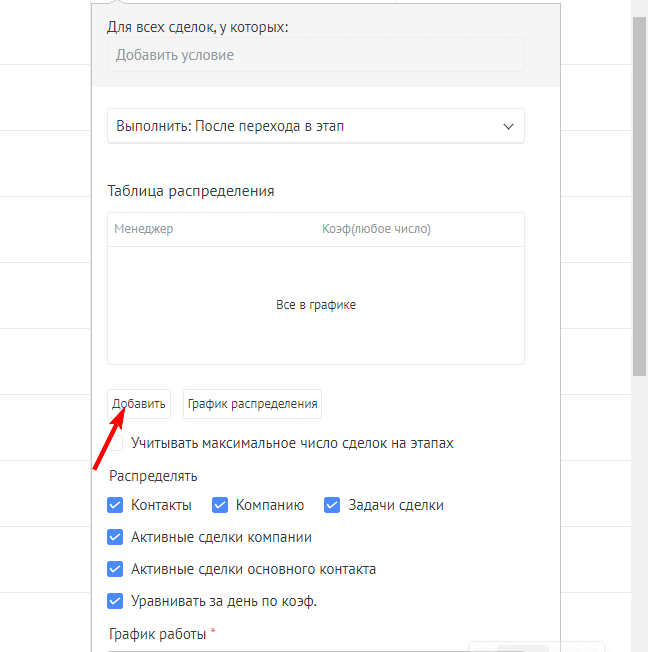This screenshot has width=648, height=652.
Task: Open the 'Выполнить: После перехода в этап' dropdown
Action: pos(315,127)
